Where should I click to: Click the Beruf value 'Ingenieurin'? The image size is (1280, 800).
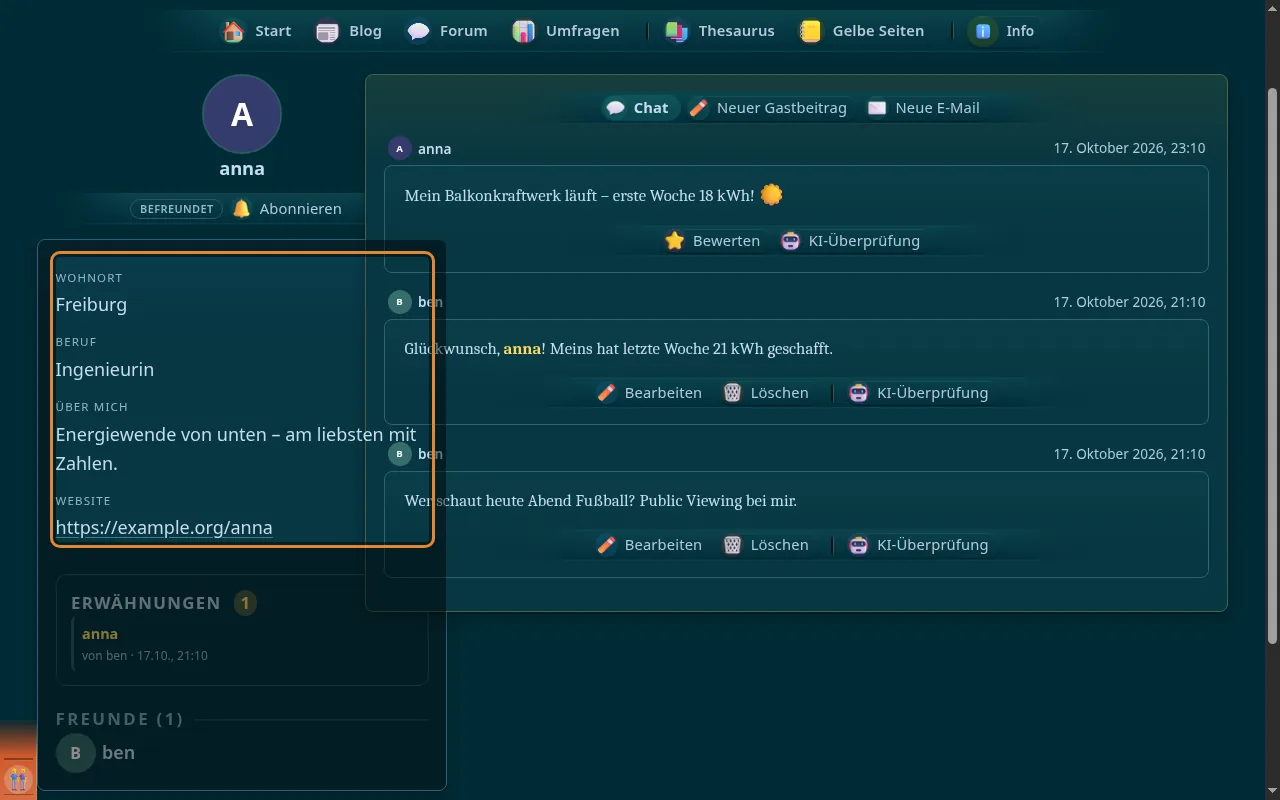tap(105, 370)
